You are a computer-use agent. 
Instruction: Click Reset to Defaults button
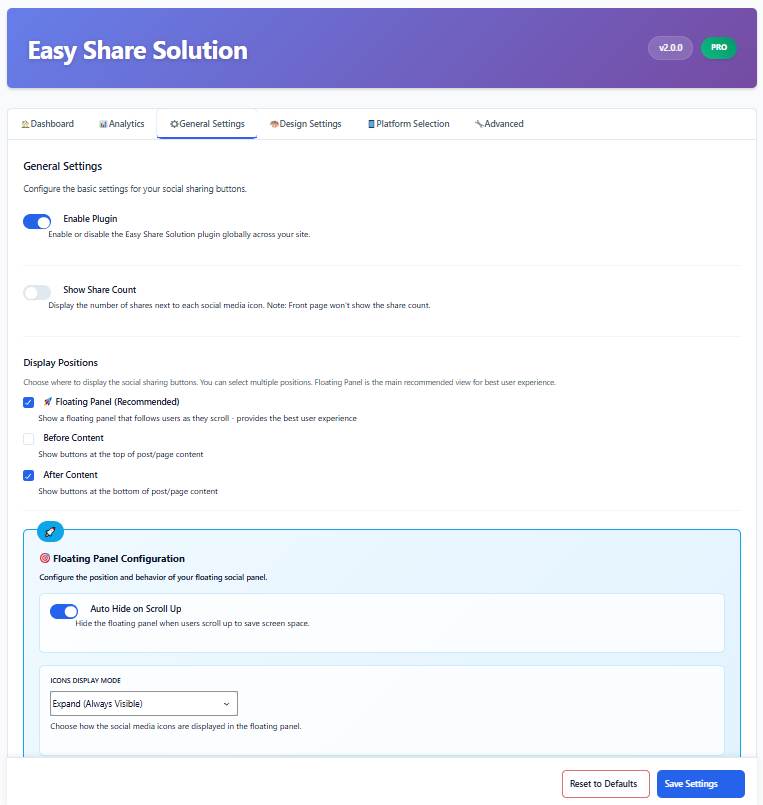(x=605, y=784)
